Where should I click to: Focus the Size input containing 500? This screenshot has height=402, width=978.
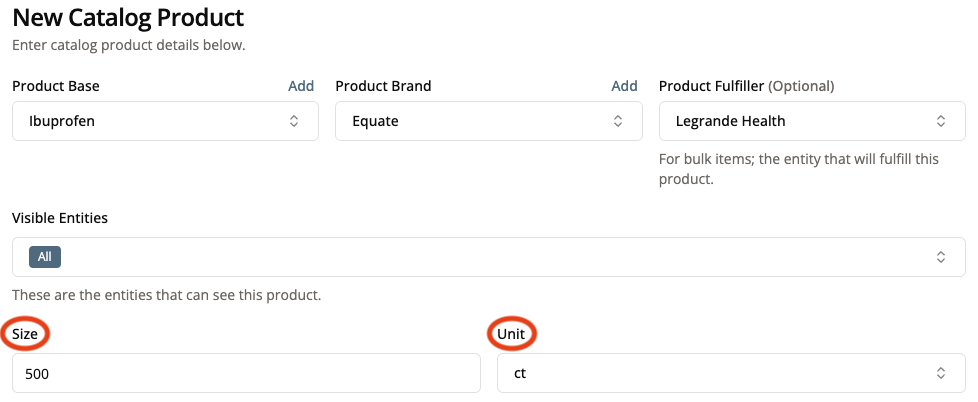pyautogui.click(x=246, y=373)
